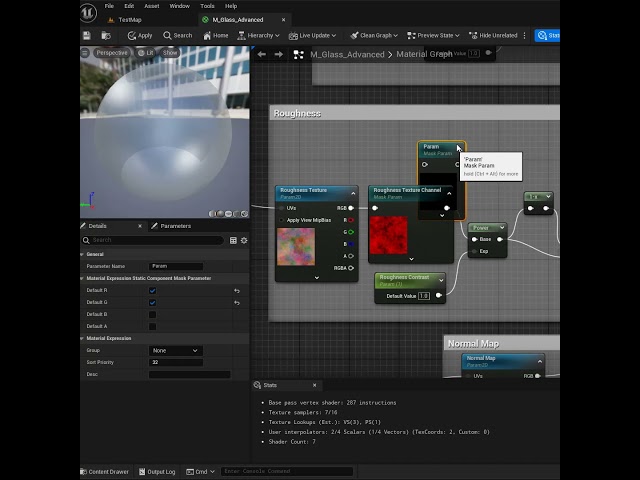Viewport: 640px width, 480px height.
Task: Navigate forward in graph history
Action: (x=278, y=54)
